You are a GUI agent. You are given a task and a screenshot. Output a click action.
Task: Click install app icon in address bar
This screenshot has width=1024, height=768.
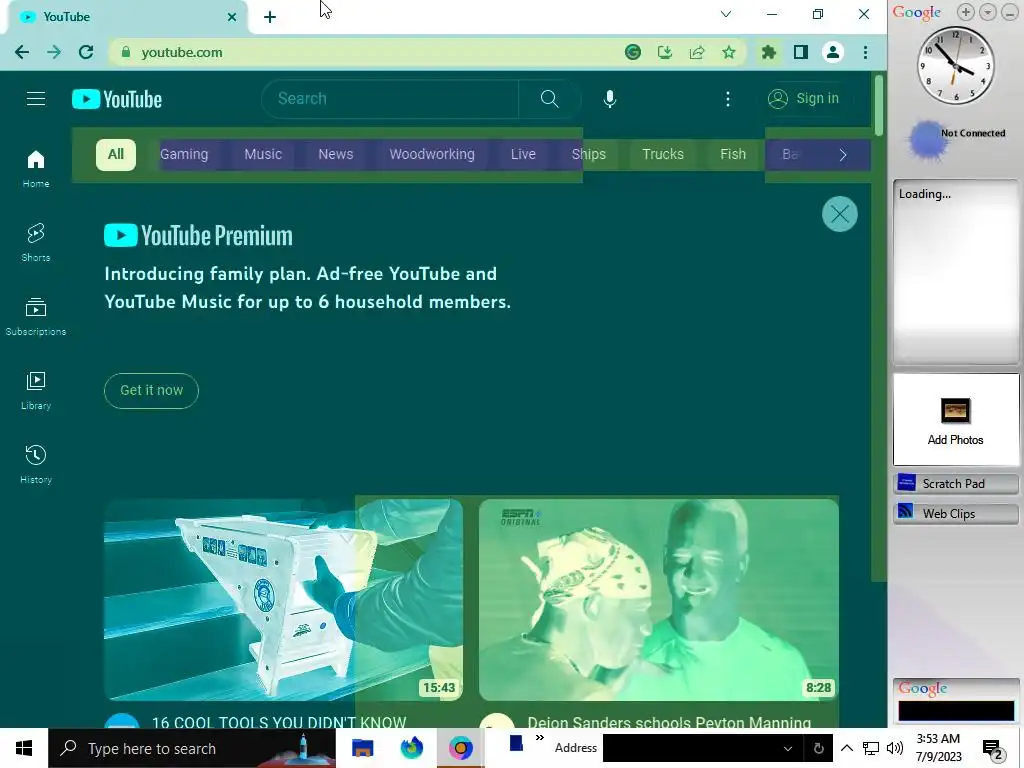(x=665, y=52)
